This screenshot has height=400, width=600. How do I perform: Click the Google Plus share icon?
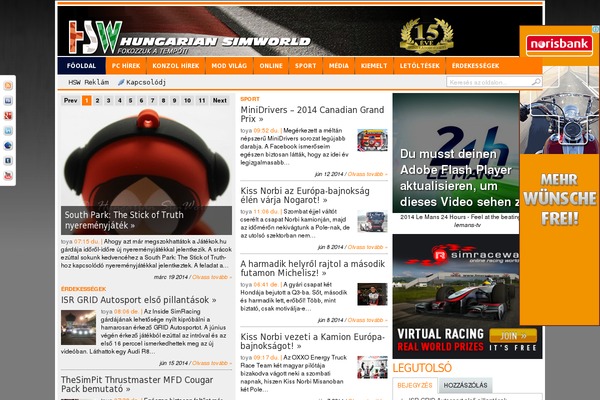pos(8,116)
